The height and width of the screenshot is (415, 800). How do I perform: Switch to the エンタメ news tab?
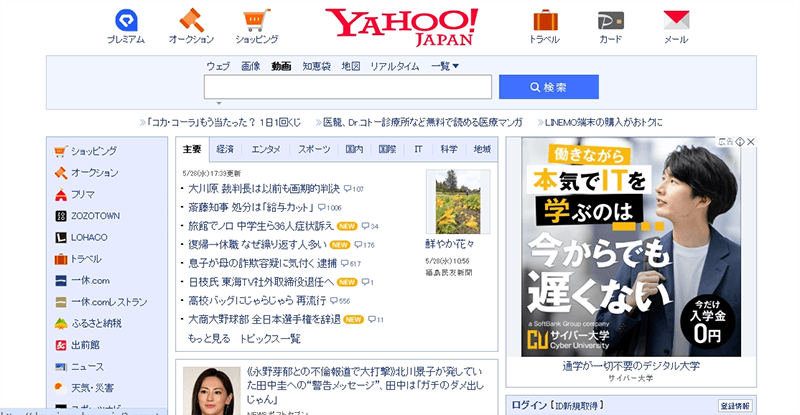pos(266,149)
